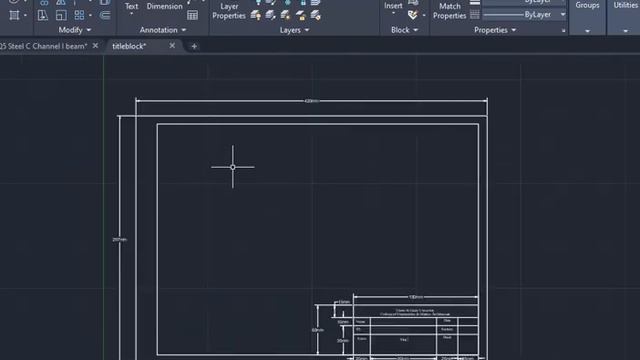Click the Edit Attributes icon in Block panel
The width and height of the screenshot is (640, 360).
coord(413,16)
